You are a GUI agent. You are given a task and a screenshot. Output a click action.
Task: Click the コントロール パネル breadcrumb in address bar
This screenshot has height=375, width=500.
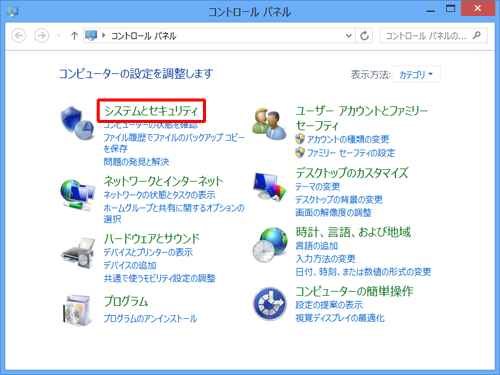143,36
